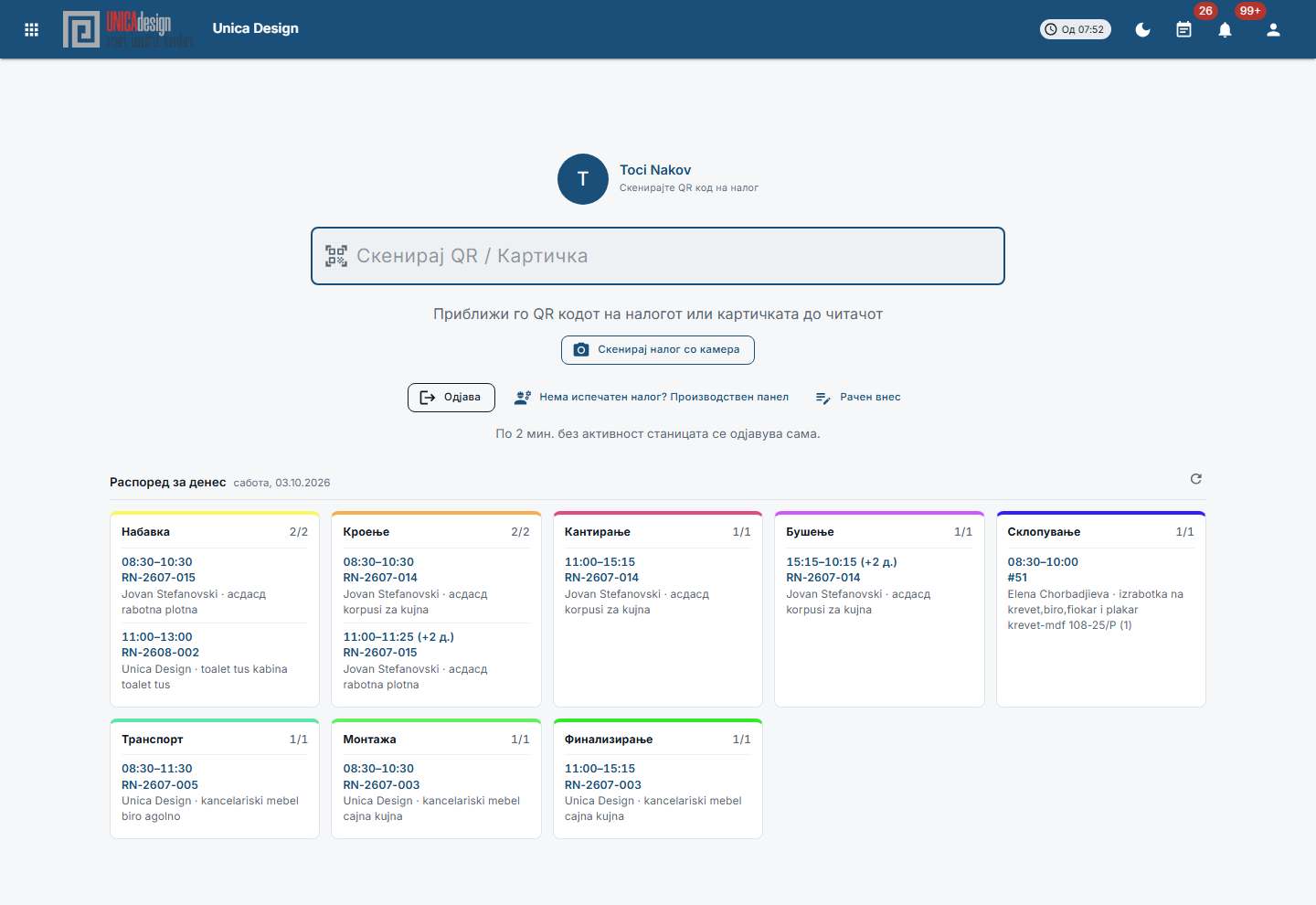Open notifications bell icon
This screenshot has width=1316, height=905.
pos(1225,29)
